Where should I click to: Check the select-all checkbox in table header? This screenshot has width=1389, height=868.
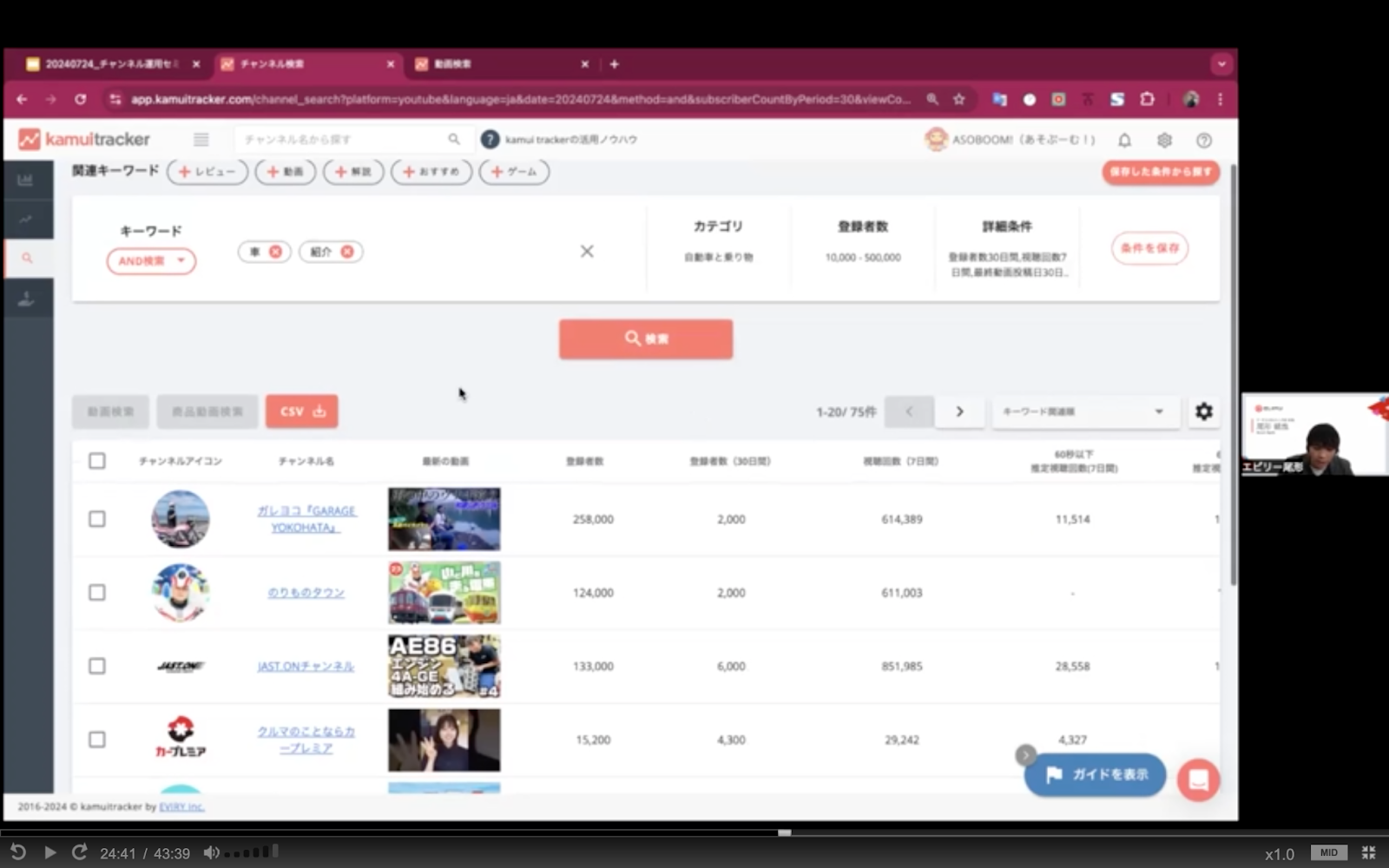[97, 461]
